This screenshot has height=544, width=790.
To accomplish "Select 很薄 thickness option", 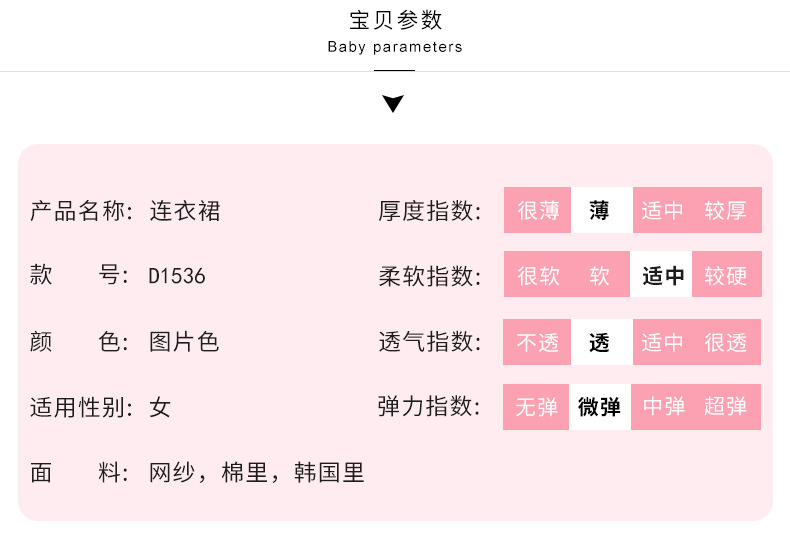I will click(537, 211).
